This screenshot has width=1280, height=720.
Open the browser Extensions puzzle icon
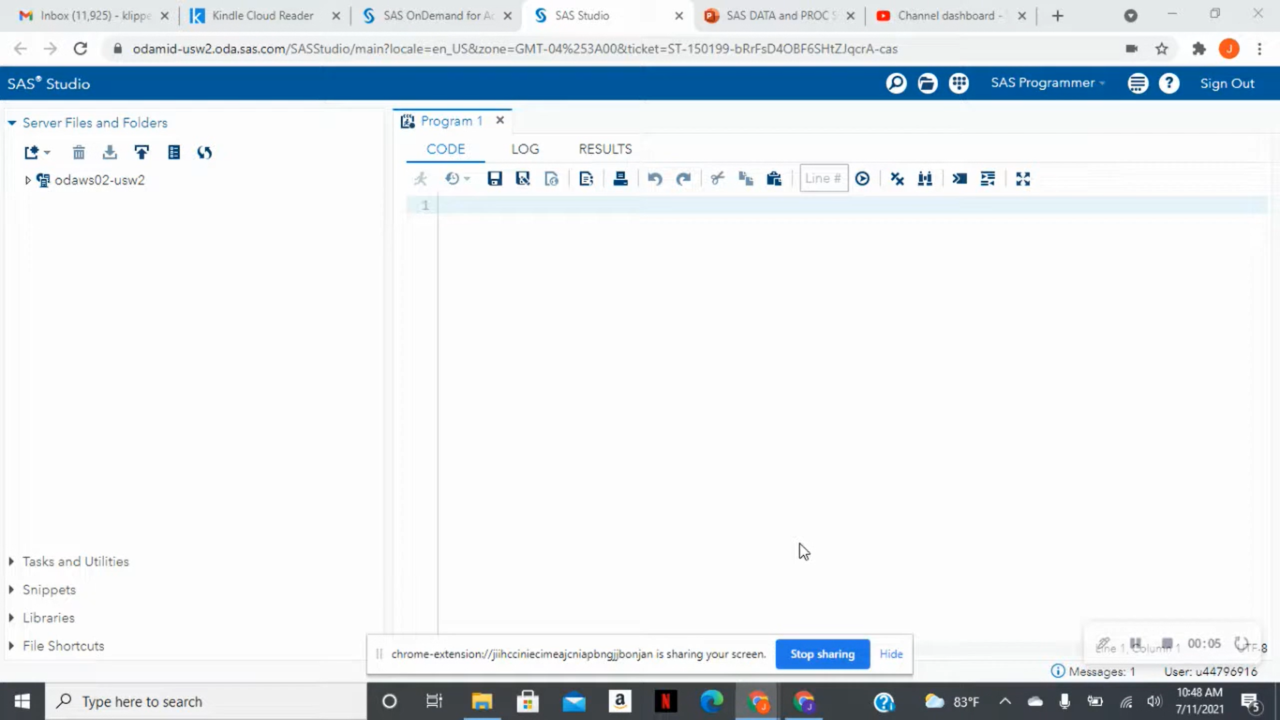(x=1199, y=48)
